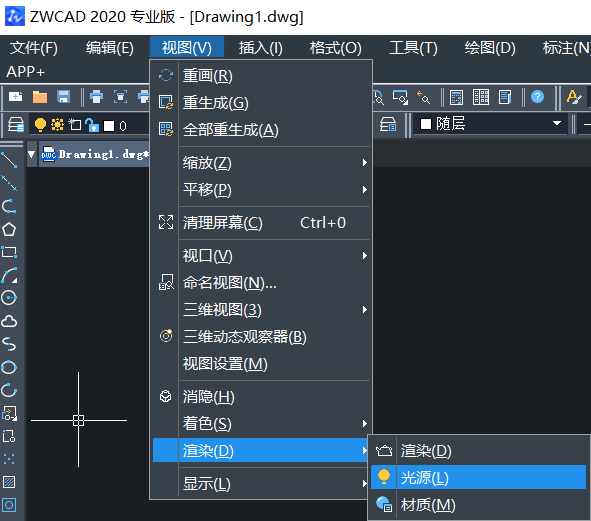
Task: Click 光源(L) in the render submenu
Action: [479, 478]
